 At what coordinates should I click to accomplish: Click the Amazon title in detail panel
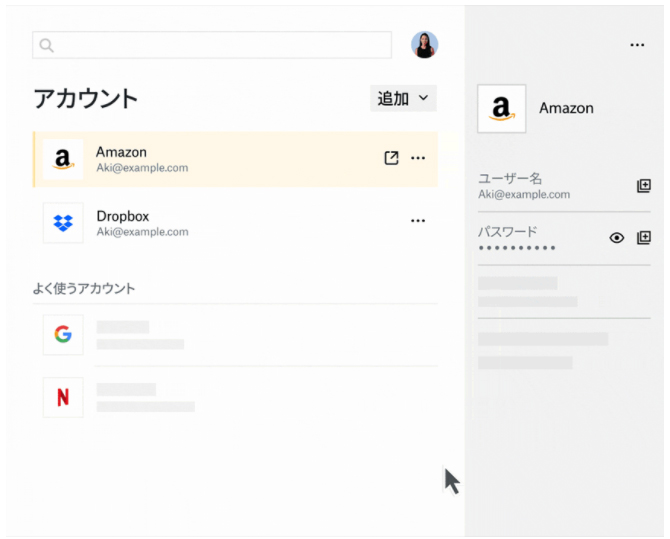click(x=566, y=108)
